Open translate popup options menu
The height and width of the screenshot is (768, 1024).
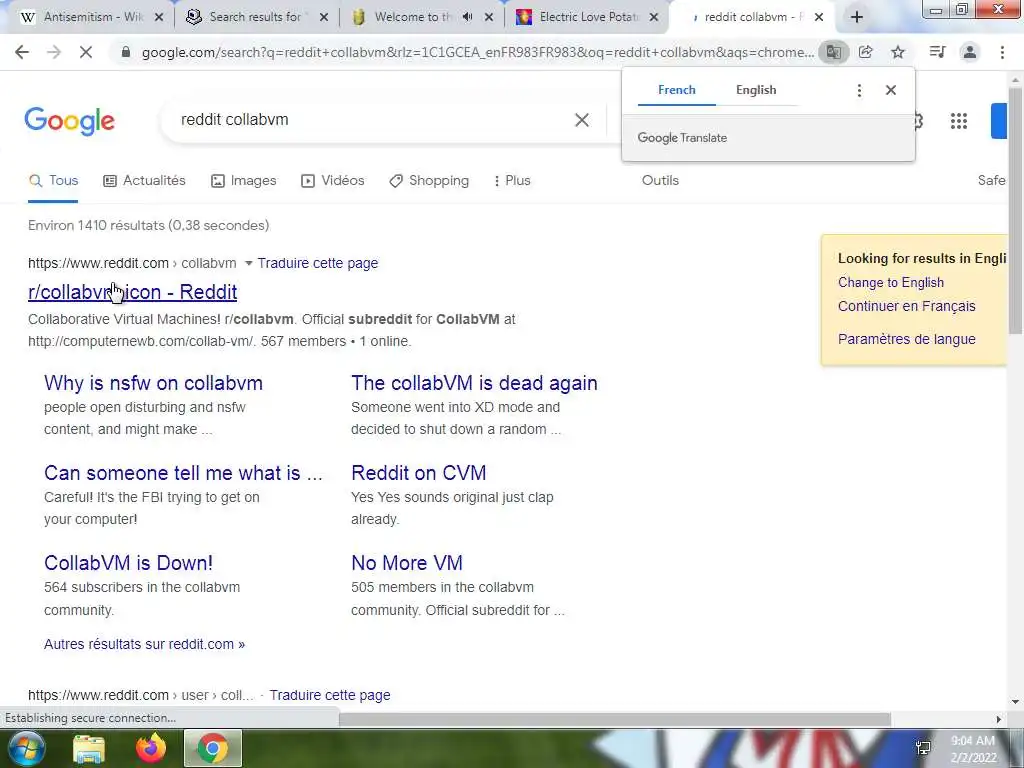click(x=859, y=90)
